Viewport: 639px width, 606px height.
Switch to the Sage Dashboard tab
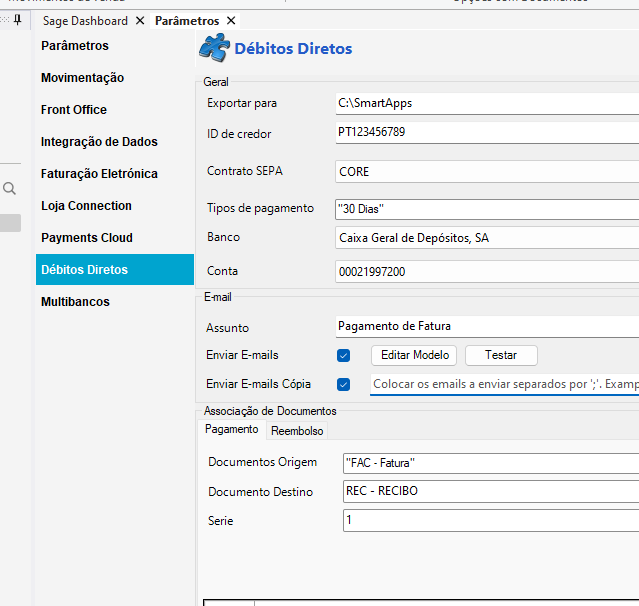85,21
